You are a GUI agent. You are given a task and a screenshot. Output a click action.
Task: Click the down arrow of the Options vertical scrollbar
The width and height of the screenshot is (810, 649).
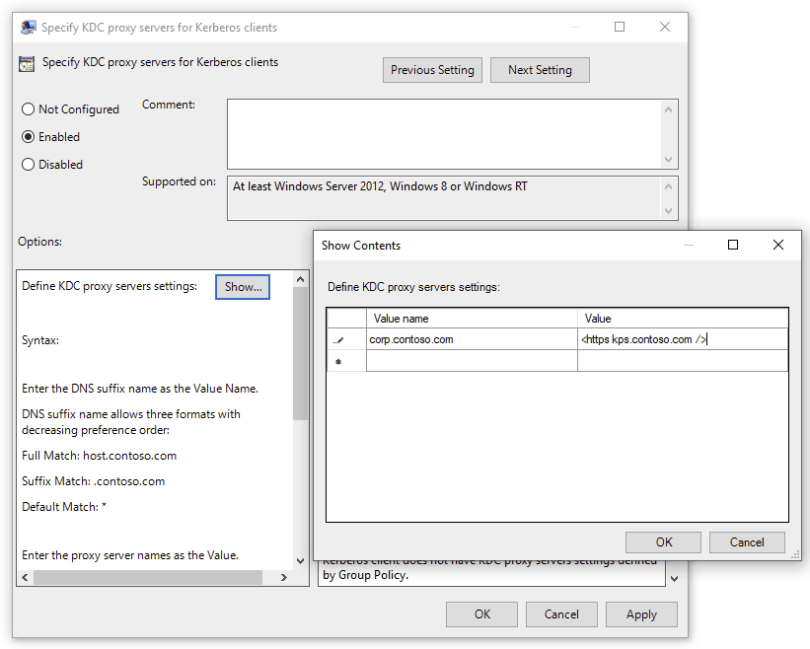pyautogui.click(x=301, y=561)
